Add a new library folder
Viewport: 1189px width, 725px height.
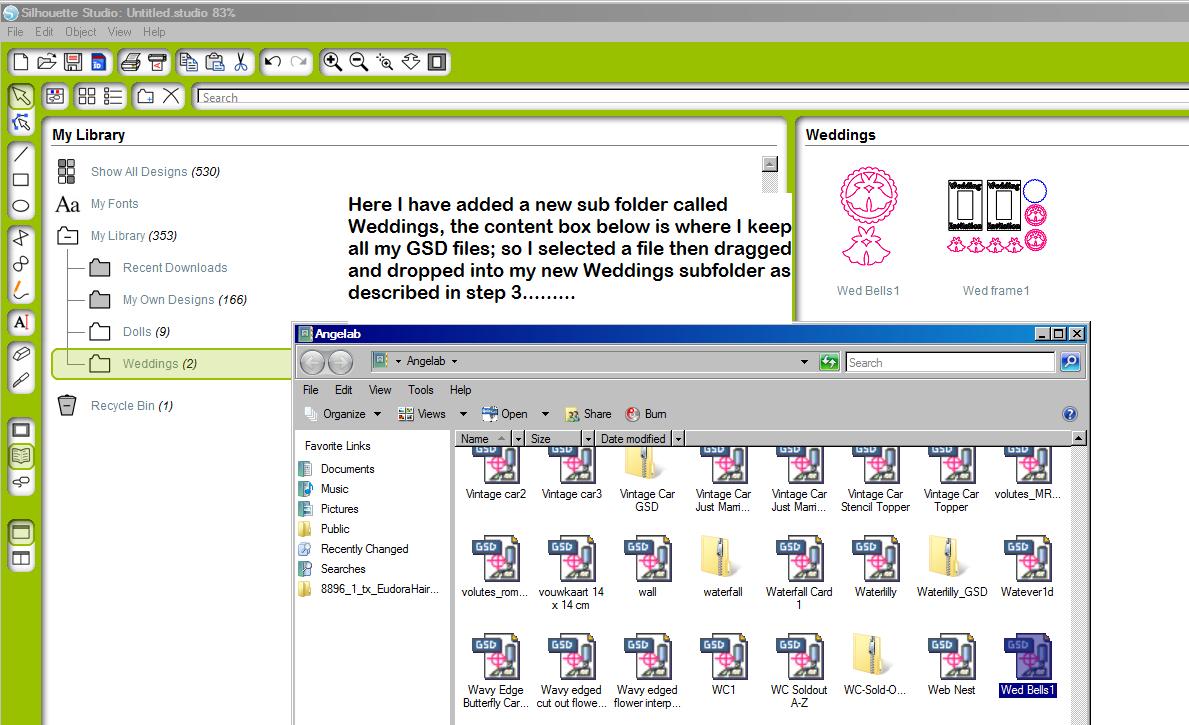[x=146, y=96]
